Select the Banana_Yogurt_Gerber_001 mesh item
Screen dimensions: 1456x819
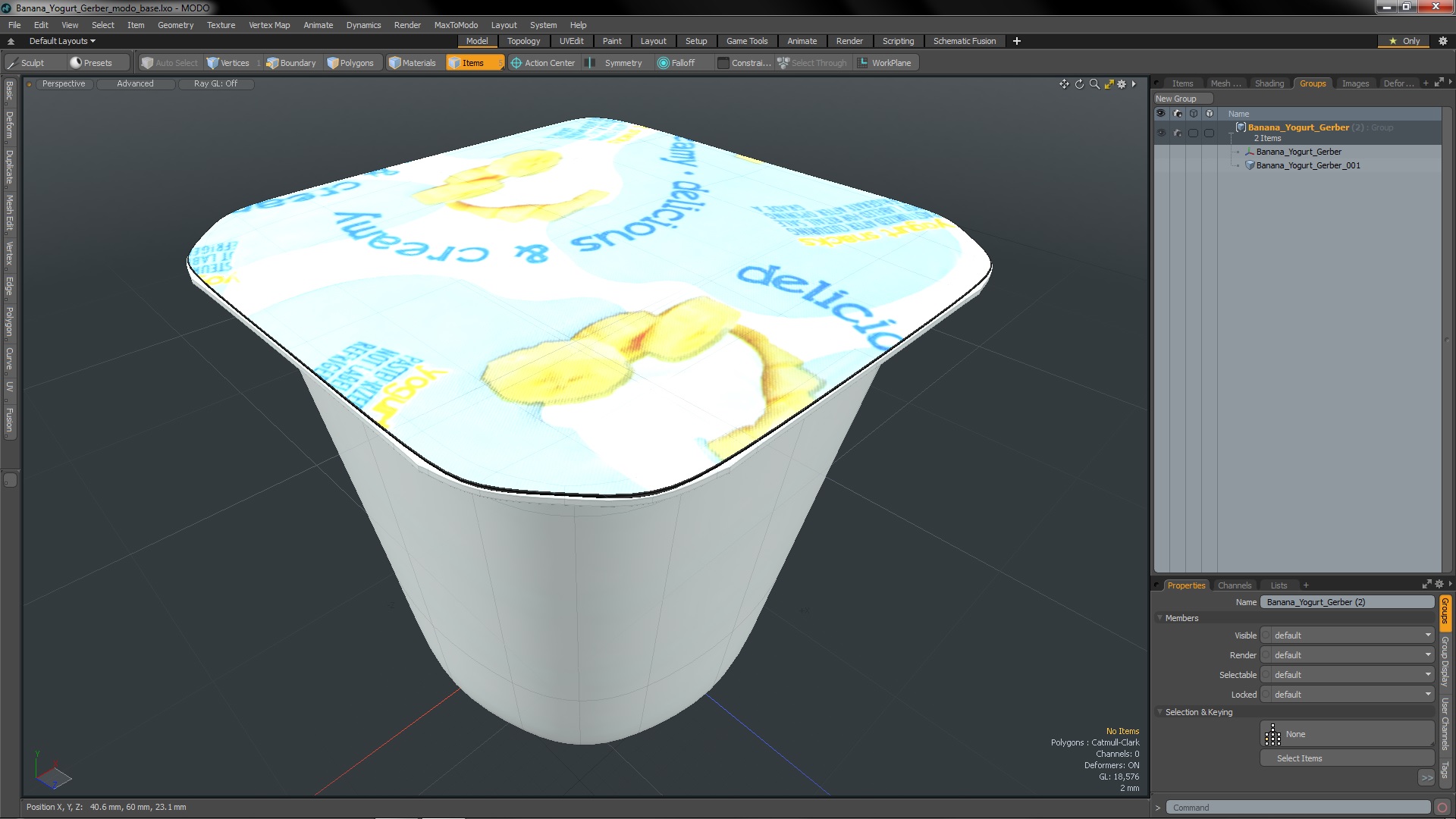point(1307,165)
